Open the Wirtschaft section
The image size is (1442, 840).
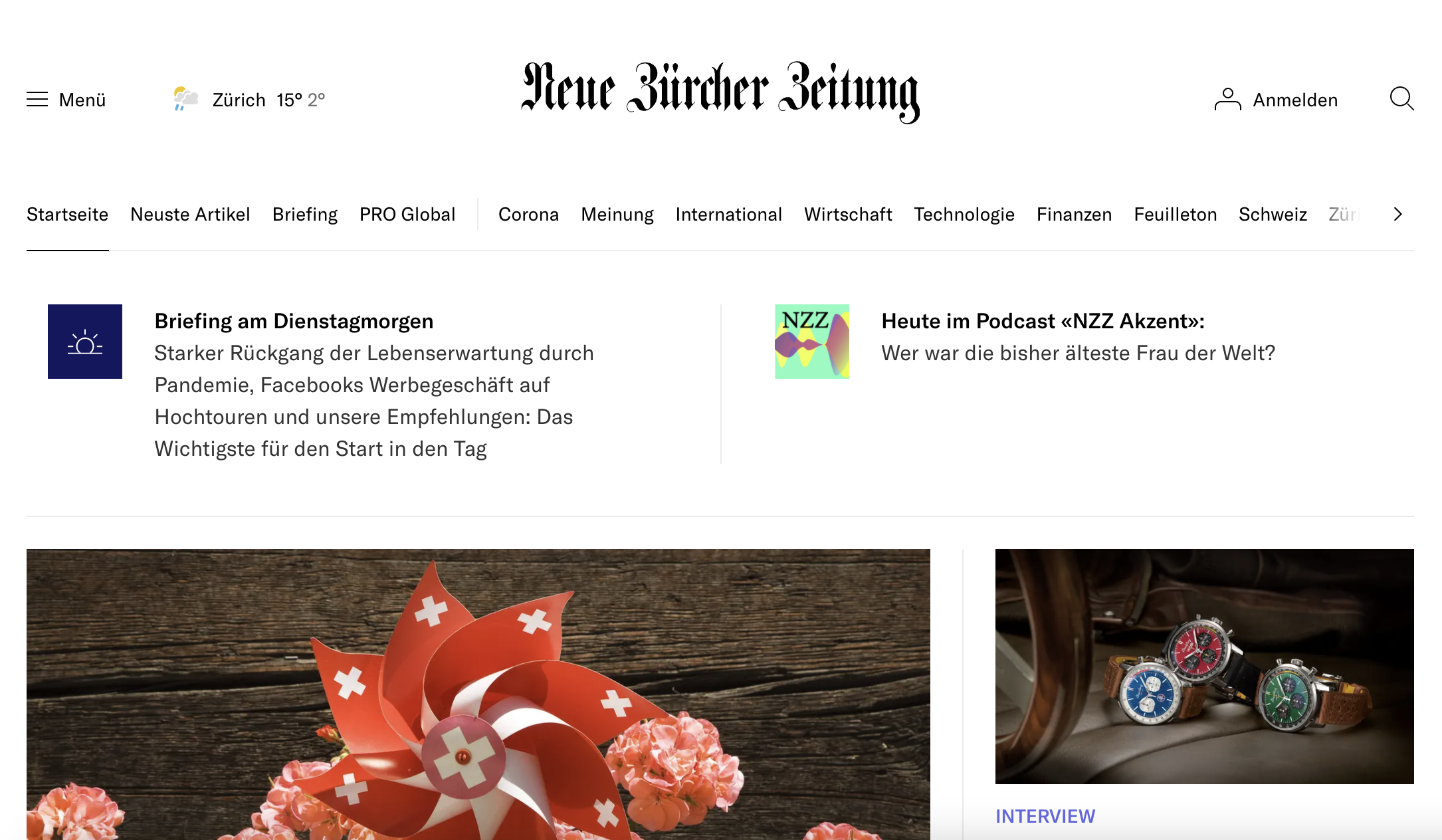coord(848,214)
